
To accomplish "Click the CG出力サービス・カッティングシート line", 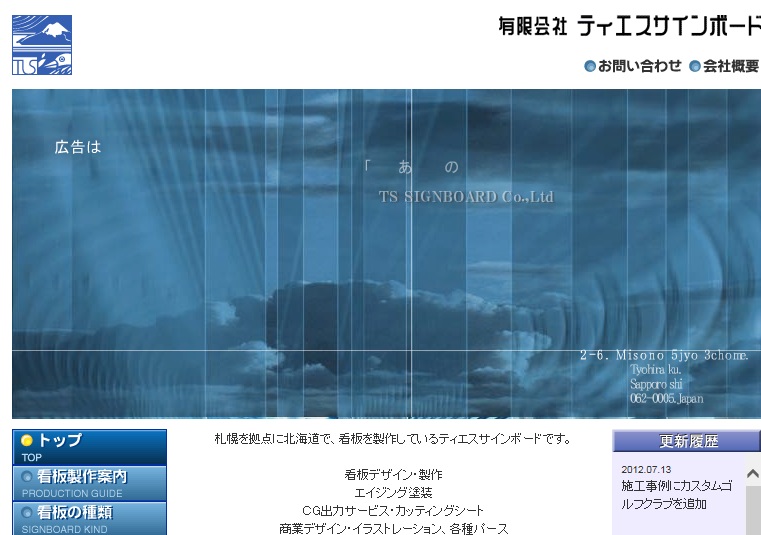I will point(393,510).
